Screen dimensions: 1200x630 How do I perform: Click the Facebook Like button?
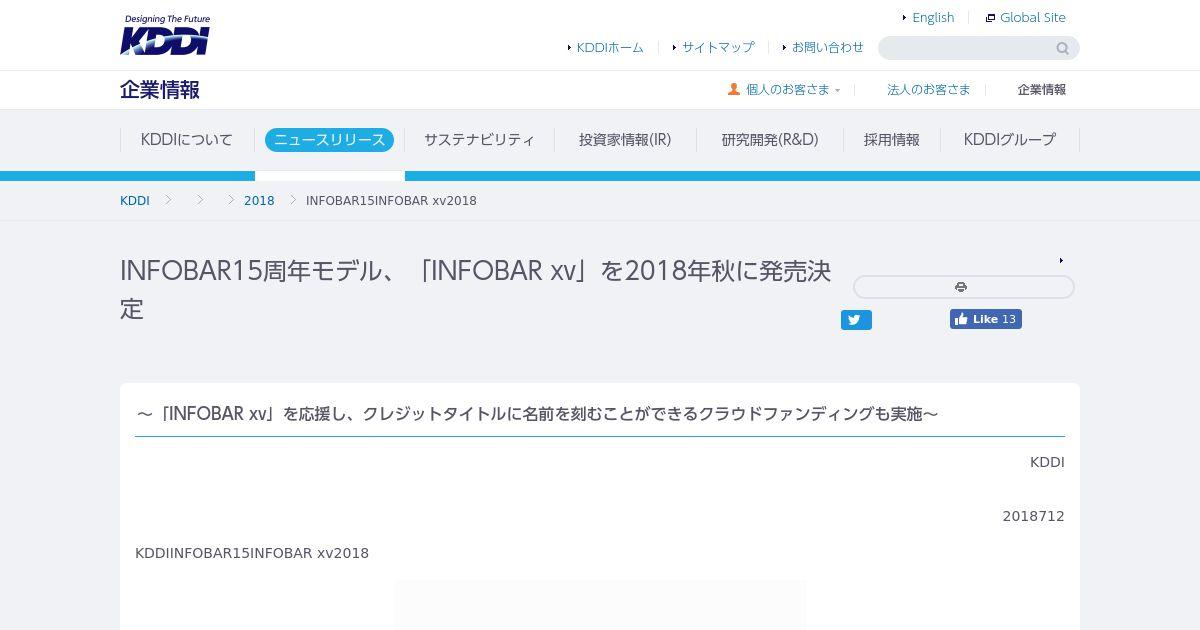click(x=986, y=319)
